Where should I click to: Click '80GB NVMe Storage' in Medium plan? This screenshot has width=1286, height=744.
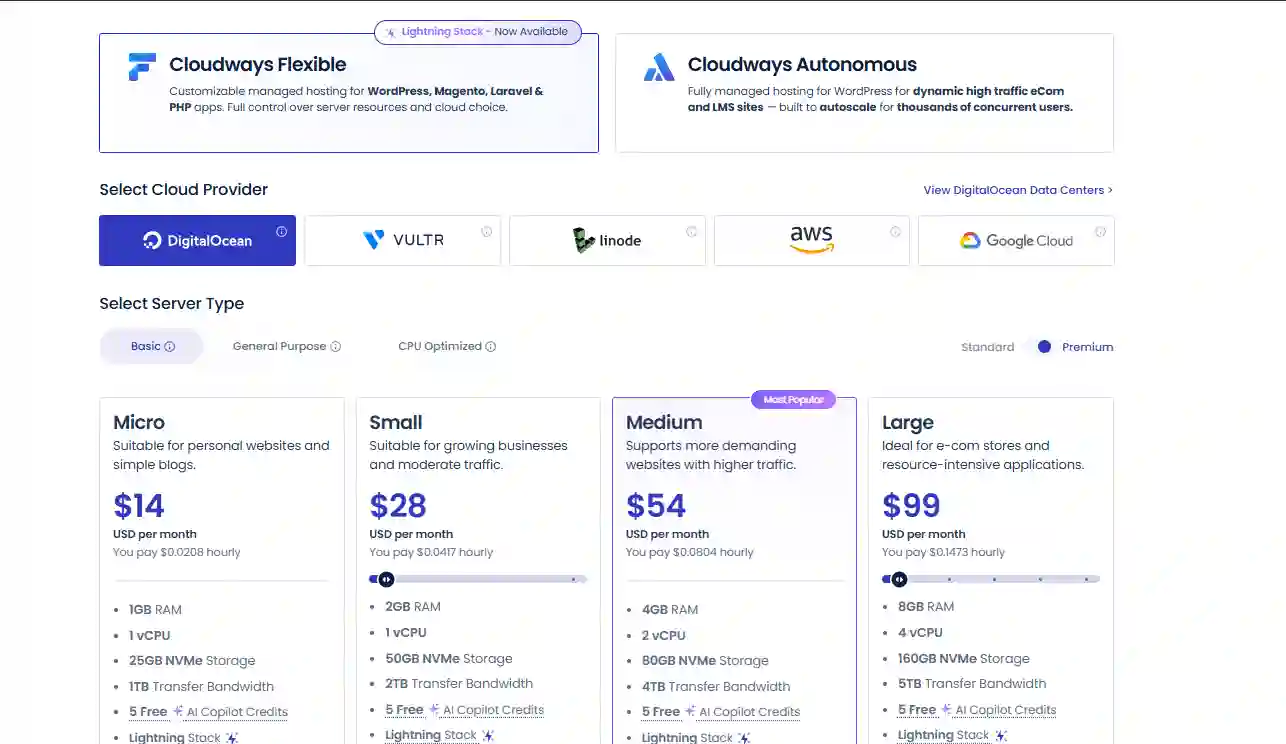pyautogui.click(x=705, y=661)
